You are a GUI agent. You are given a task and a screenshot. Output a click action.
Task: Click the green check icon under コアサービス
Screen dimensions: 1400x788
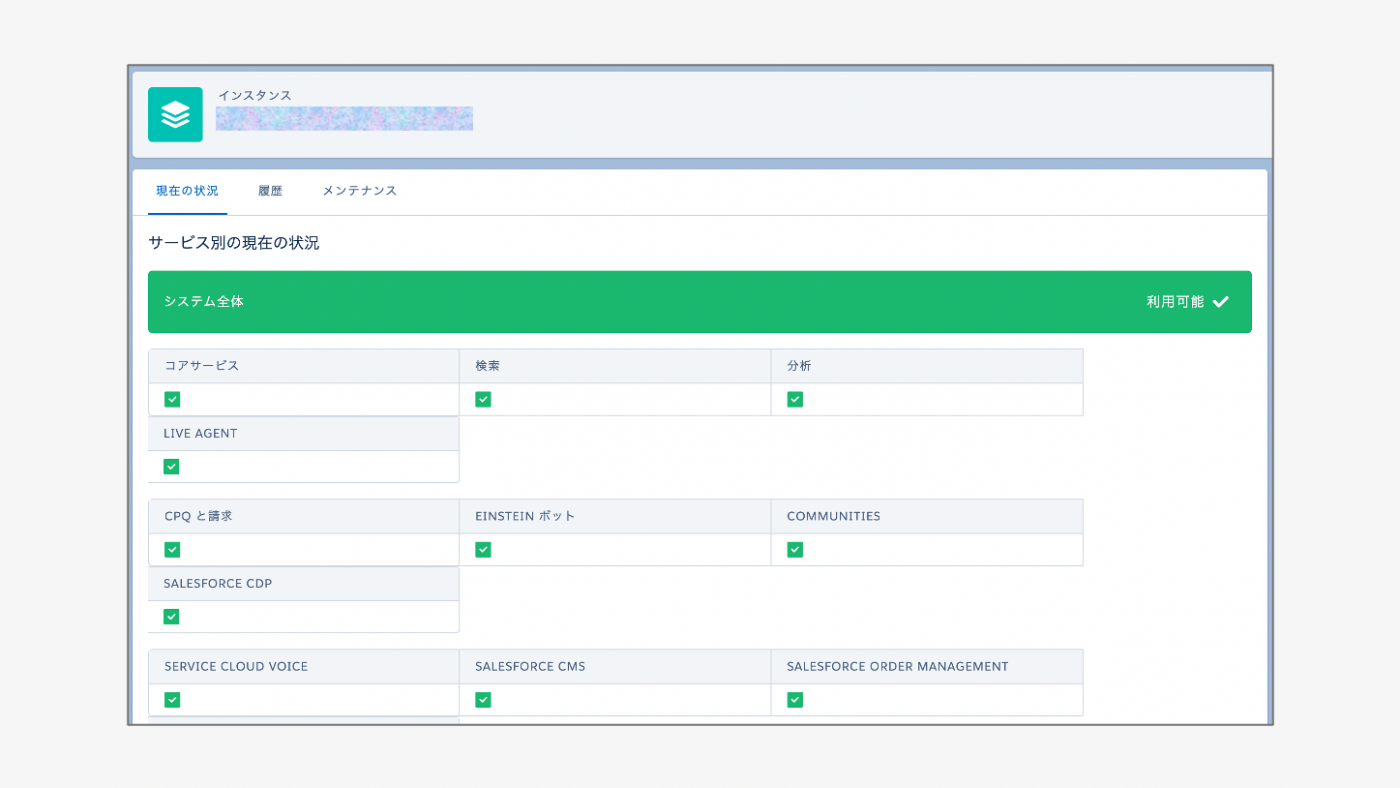pyautogui.click(x=172, y=399)
